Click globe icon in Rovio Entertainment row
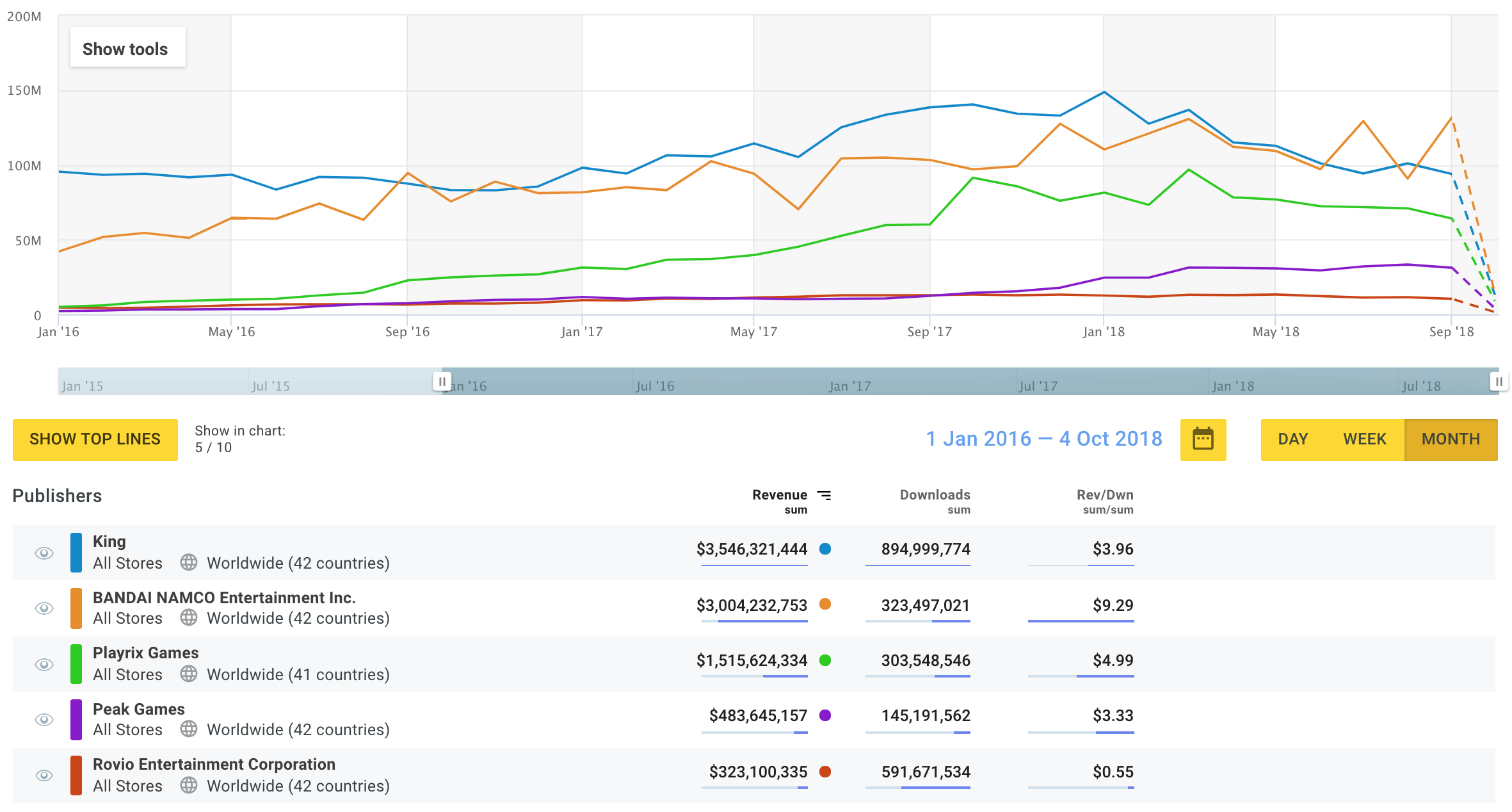Screen dimensions: 1512x812 tap(188, 785)
